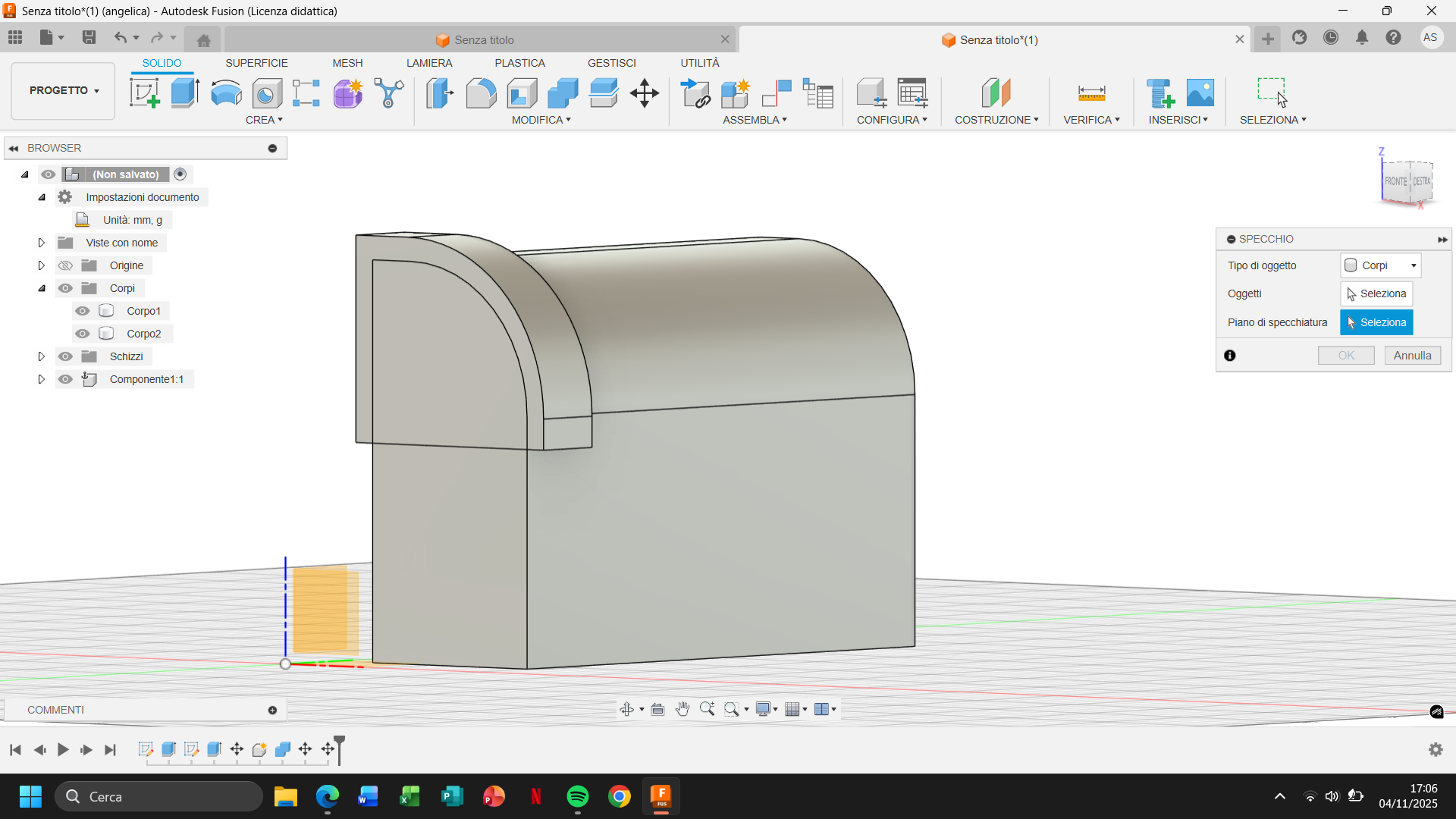Click Seleziona next to Oggetti
This screenshot has width=1456, height=819.
tap(1376, 293)
